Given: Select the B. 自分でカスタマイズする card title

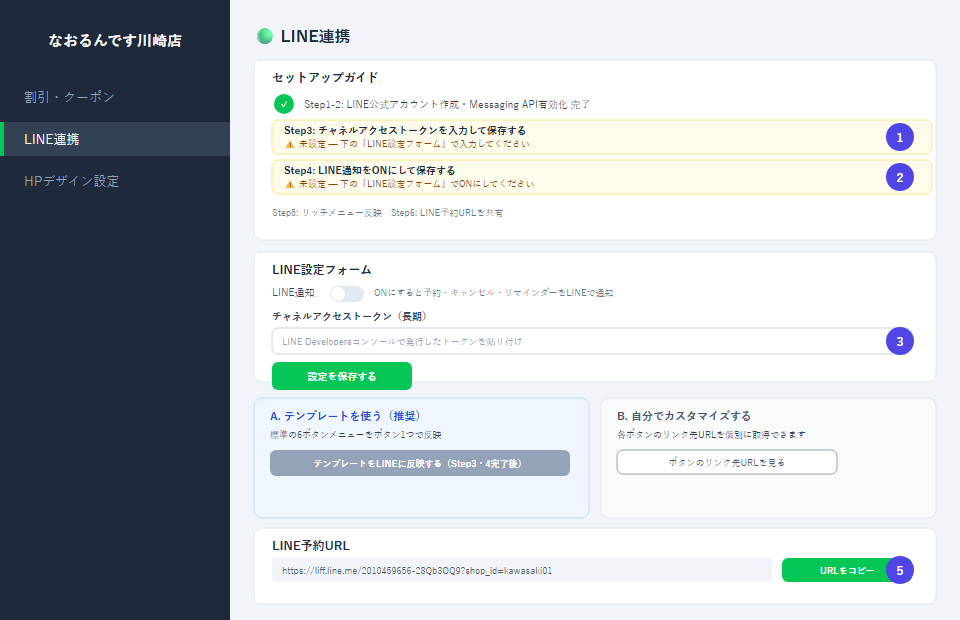Looking at the screenshot, I should click(684, 416).
